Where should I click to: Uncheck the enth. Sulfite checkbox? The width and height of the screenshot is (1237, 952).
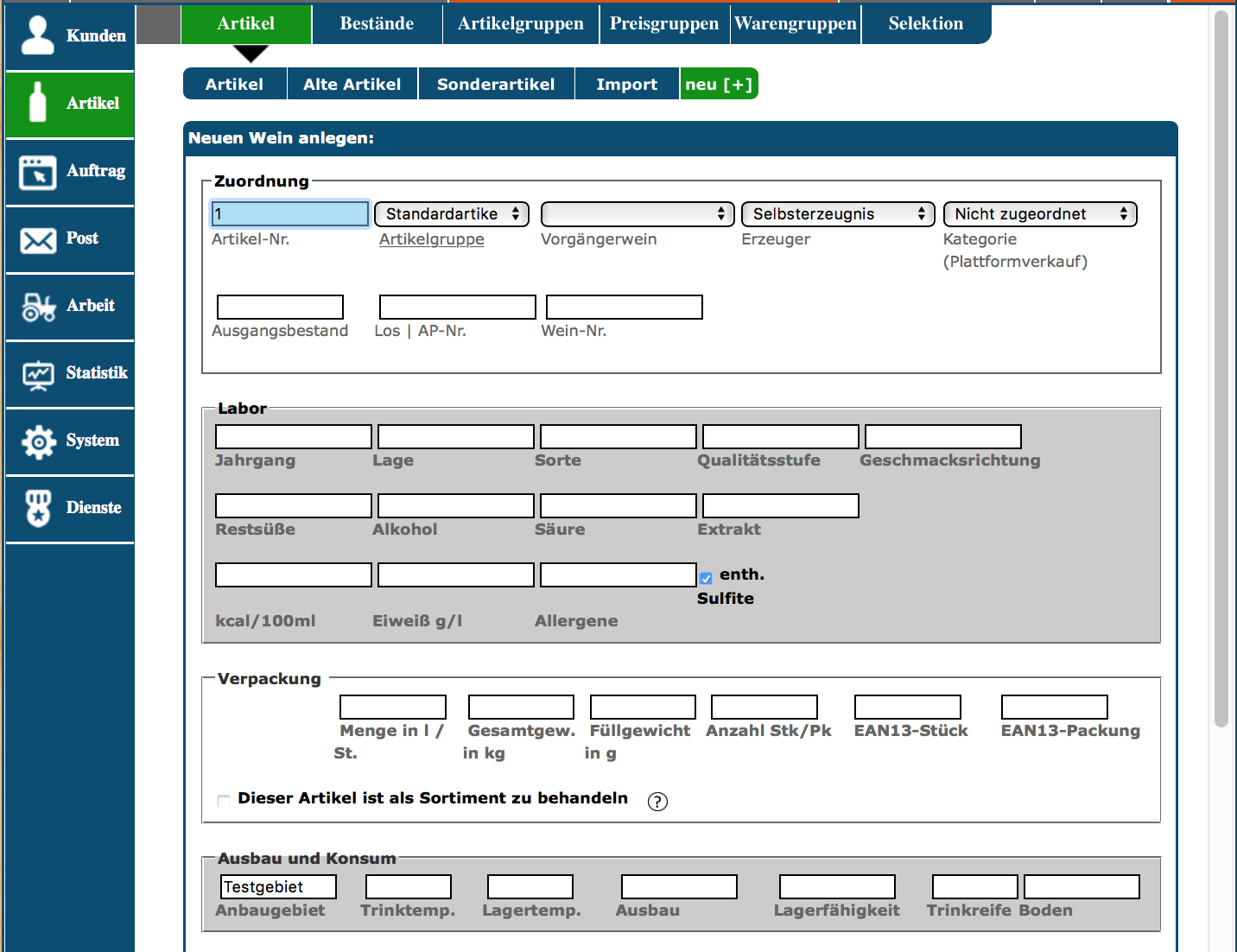tap(706, 578)
